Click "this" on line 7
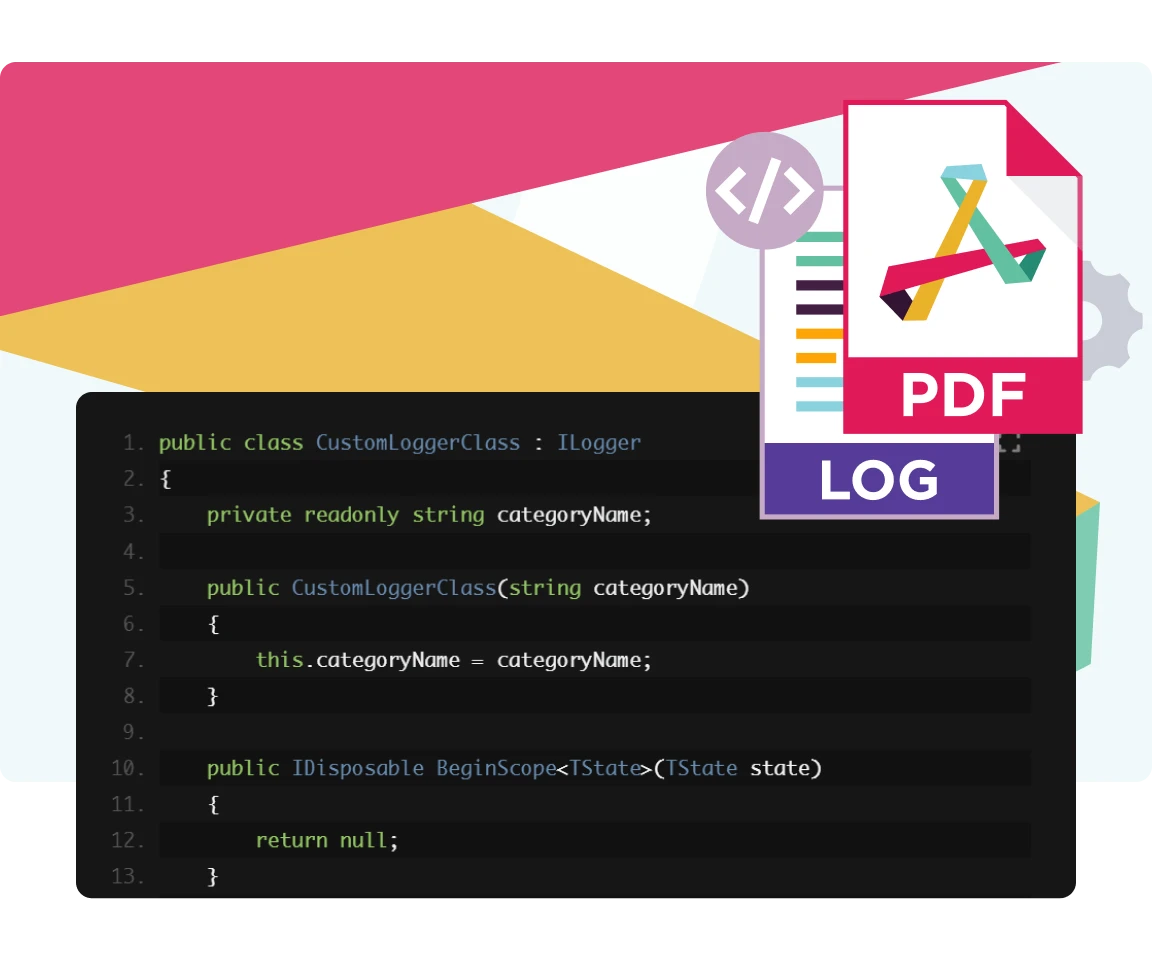 pyautogui.click(x=279, y=660)
